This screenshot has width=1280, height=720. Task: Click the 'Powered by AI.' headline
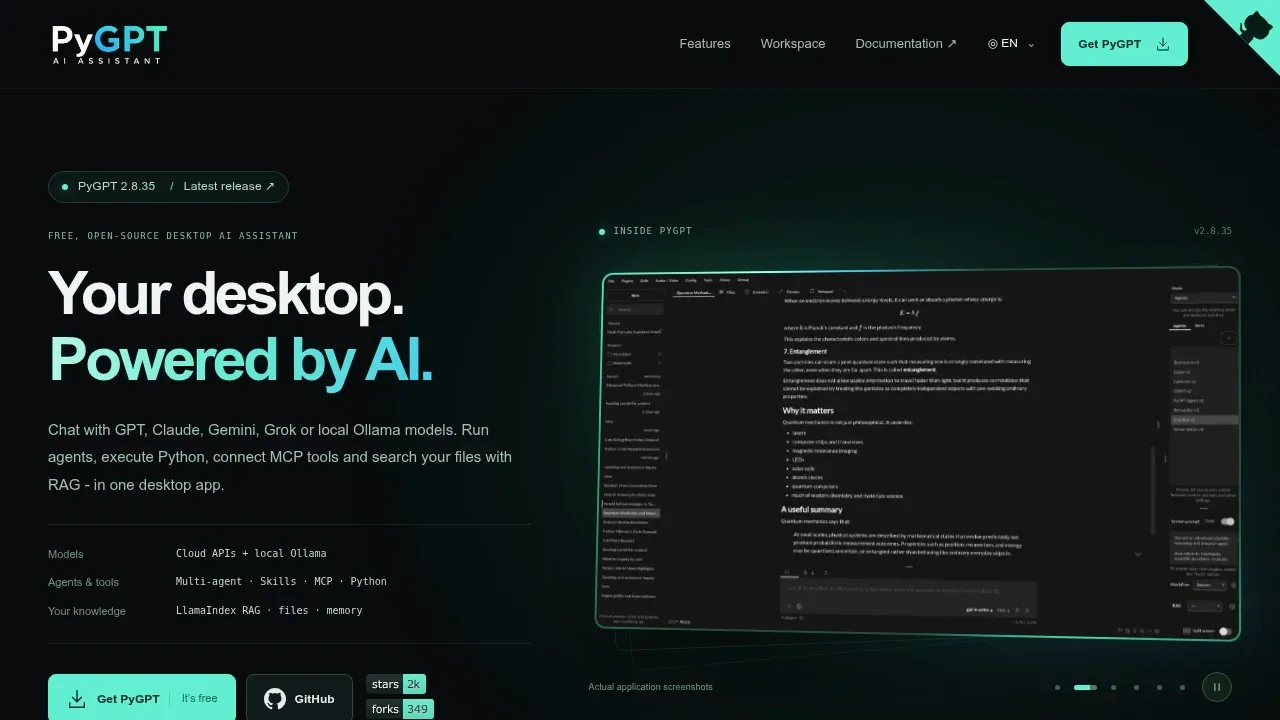pyautogui.click(x=241, y=359)
